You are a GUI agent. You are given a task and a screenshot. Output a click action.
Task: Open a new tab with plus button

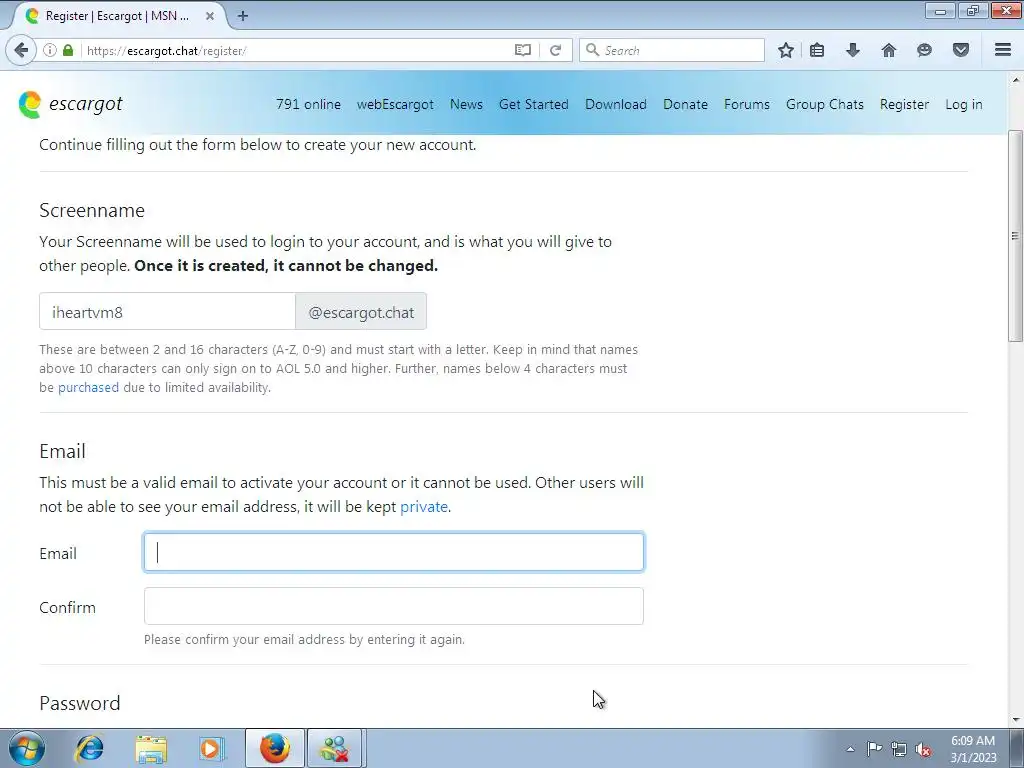point(243,16)
